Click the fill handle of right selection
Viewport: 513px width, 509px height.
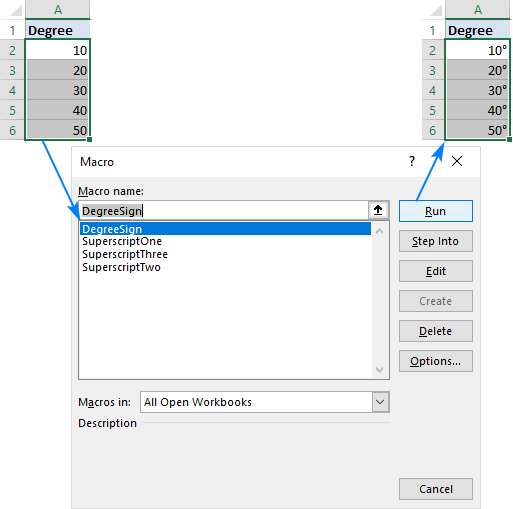509,139
